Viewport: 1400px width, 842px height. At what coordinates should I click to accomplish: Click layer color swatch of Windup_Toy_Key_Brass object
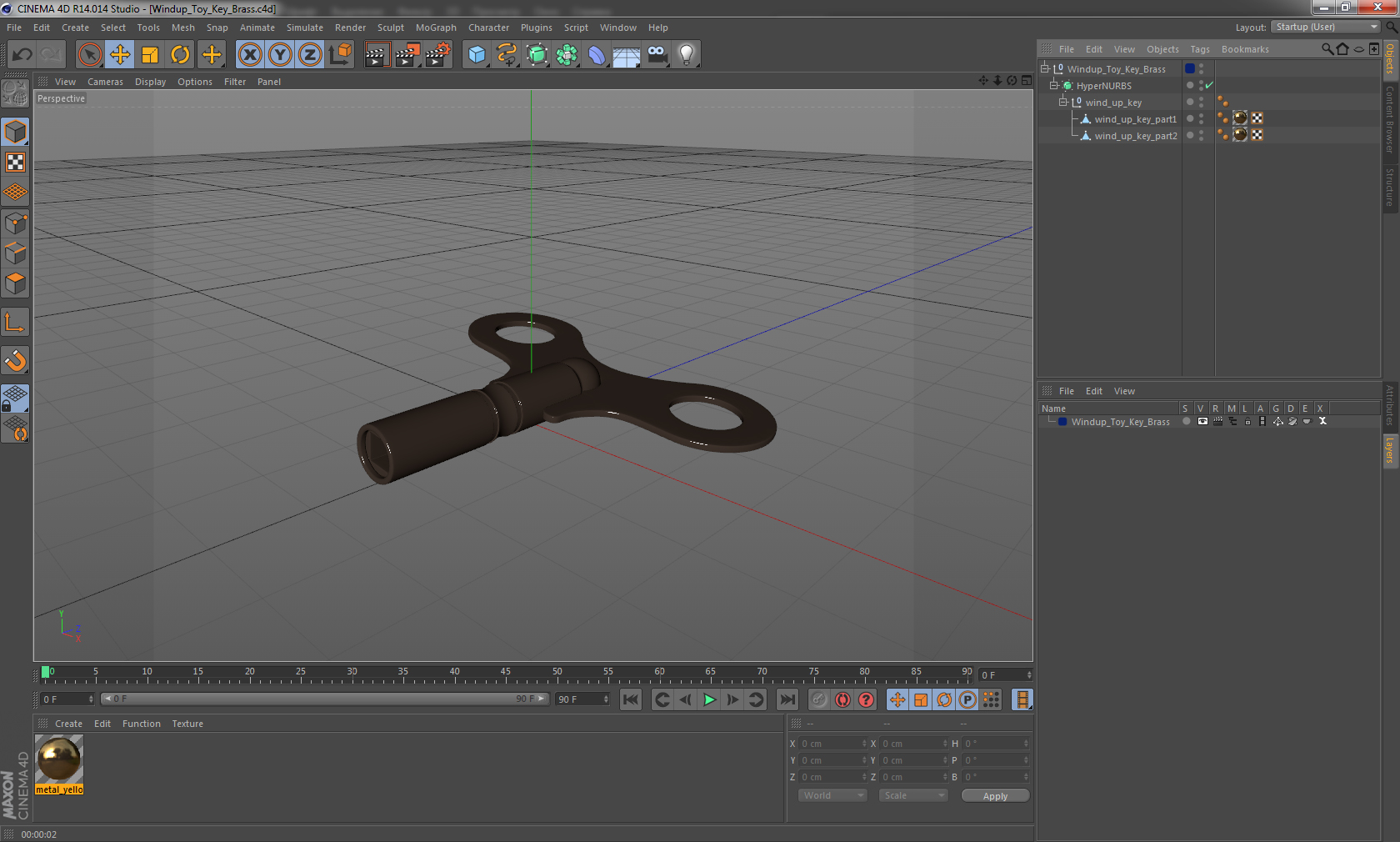[x=1190, y=68]
